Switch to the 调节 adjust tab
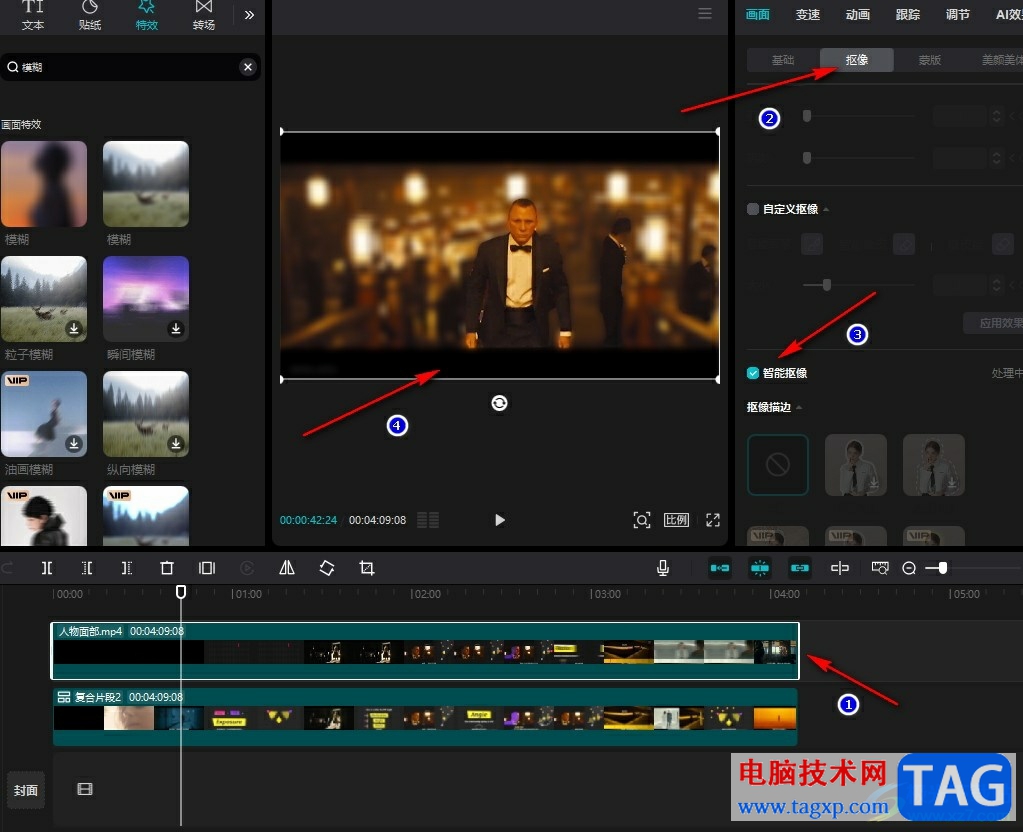 click(x=958, y=14)
